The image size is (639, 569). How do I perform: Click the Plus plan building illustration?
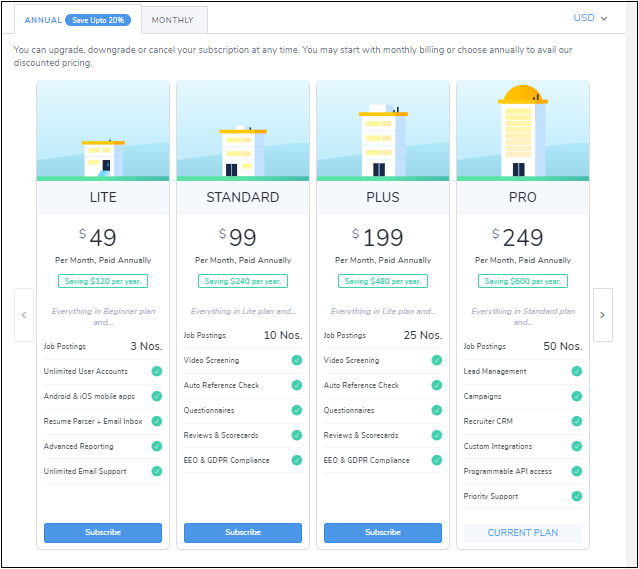[x=382, y=140]
